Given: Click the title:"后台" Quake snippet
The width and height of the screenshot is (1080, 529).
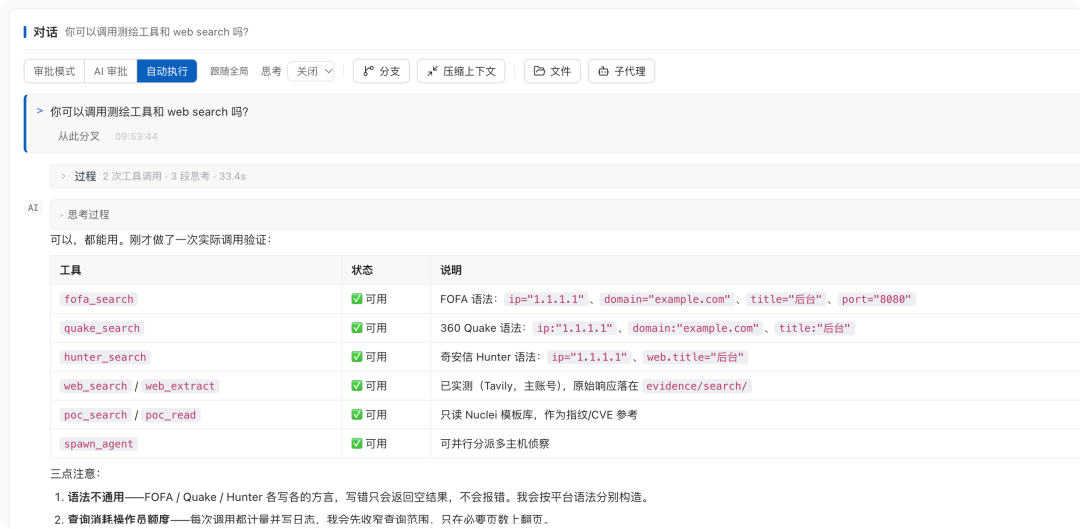Looking at the screenshot, I should [815, 329].
